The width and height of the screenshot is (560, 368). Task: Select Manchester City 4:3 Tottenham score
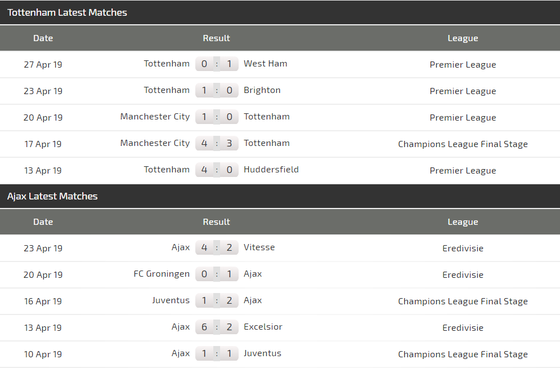pyautogui.click(x=217, y=143)
